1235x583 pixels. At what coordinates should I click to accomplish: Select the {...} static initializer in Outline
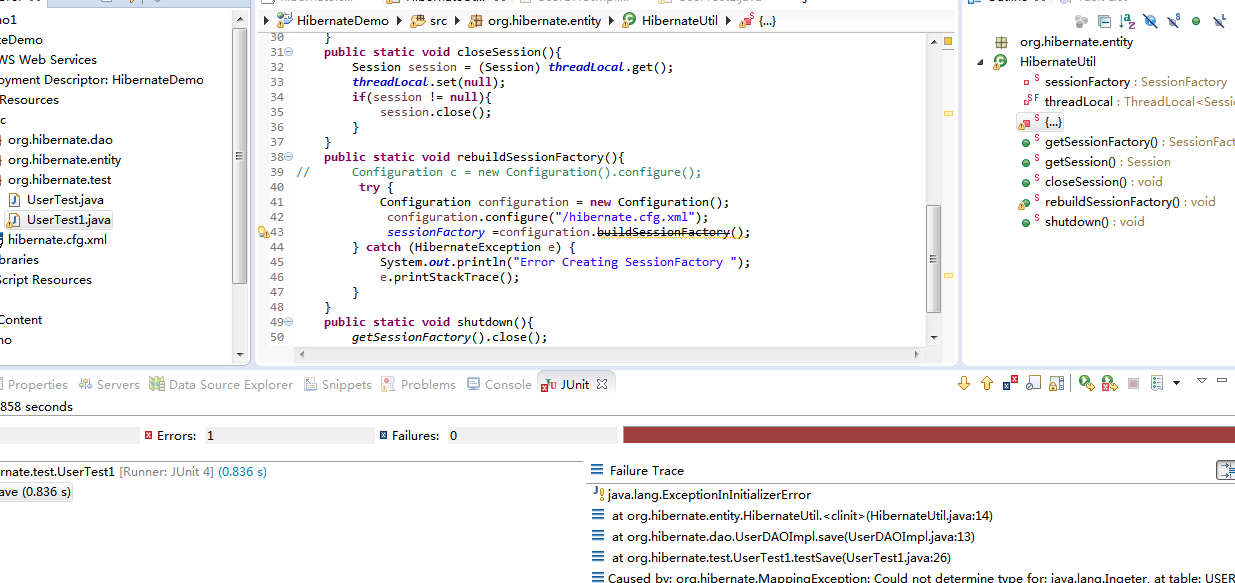[x=1053, y=122]
